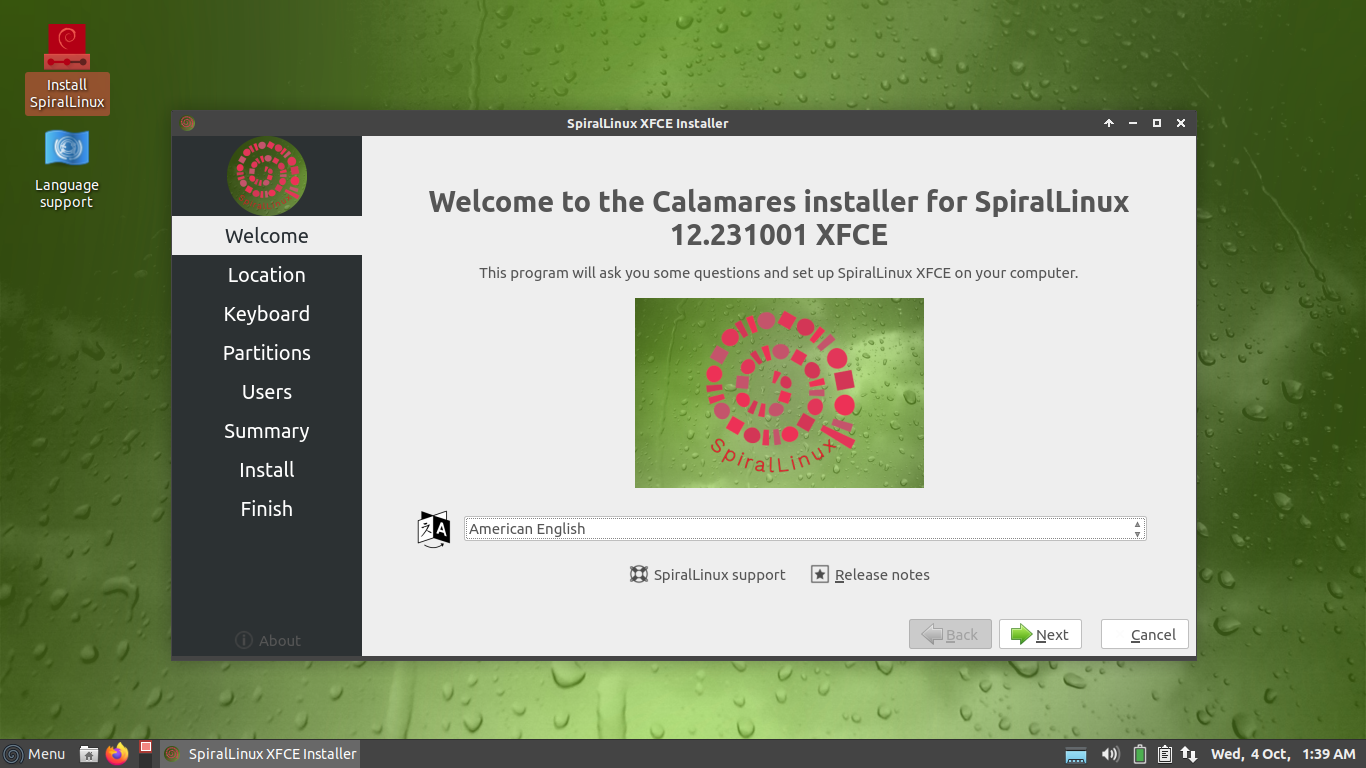Click the SpiralLinux support lifebuoy icon
Viewport: 1366px width, 768px height.
click(639, 574)
